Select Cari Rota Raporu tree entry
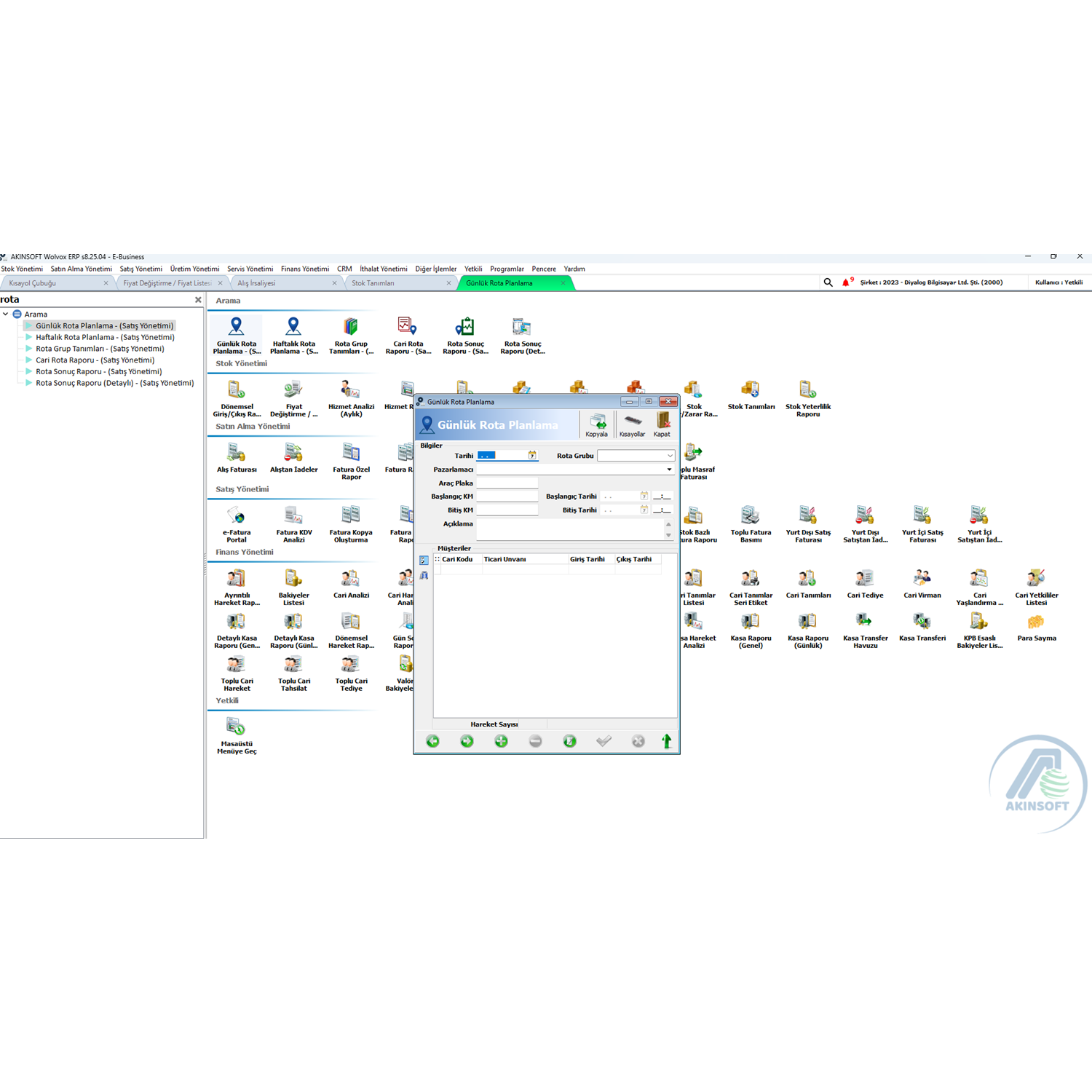Viewport: 1092px width, 1092px height. click(x=95, y=360)
